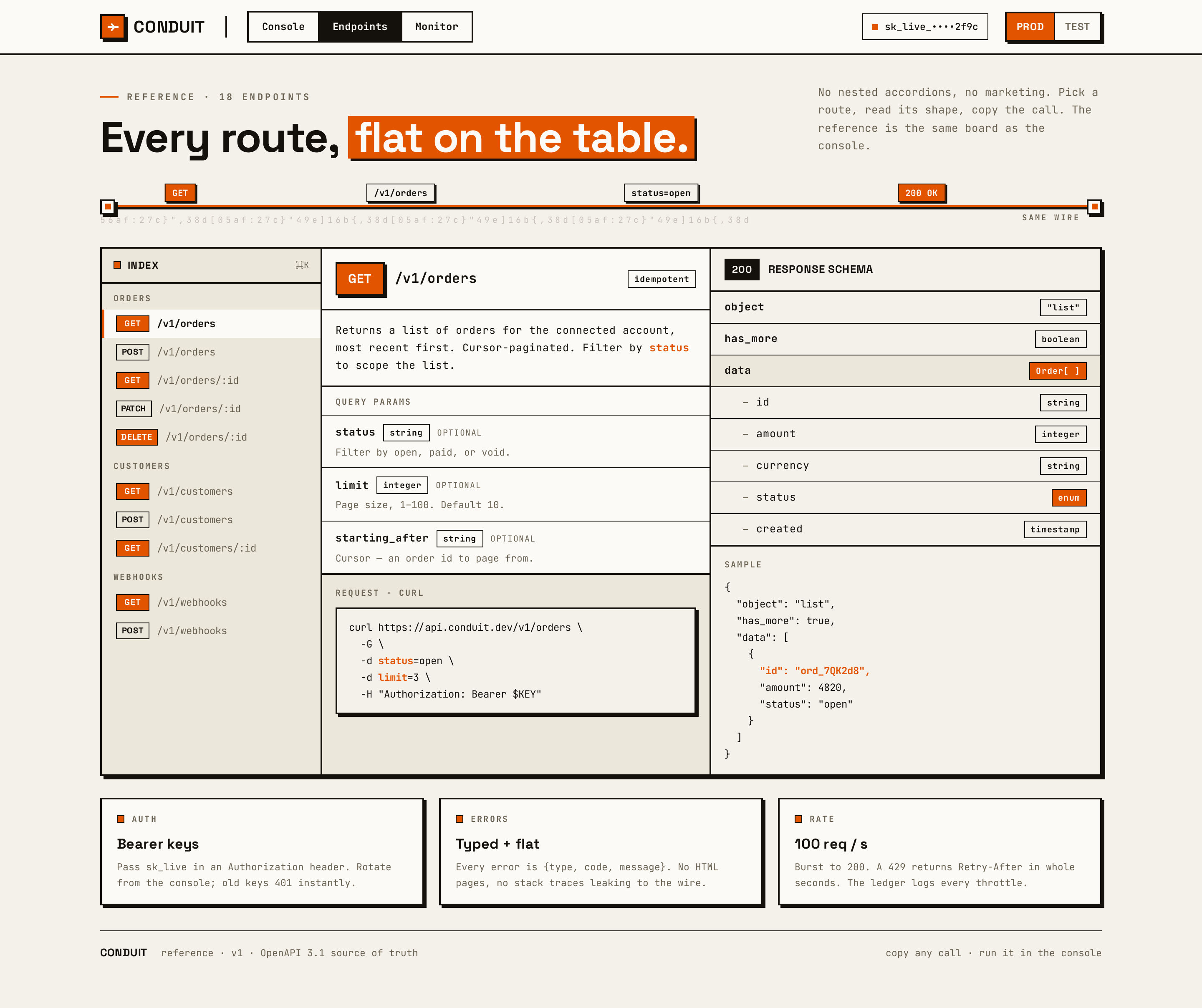Open the Errors Typed + flat card

click(x=601, y=851)
